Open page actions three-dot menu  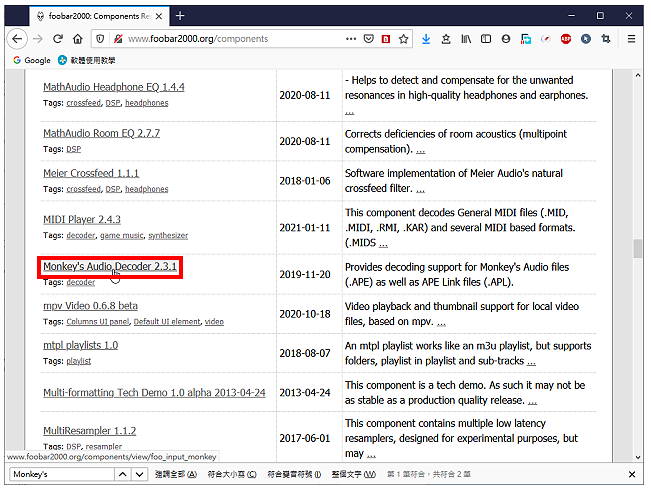tap(351, 39)
